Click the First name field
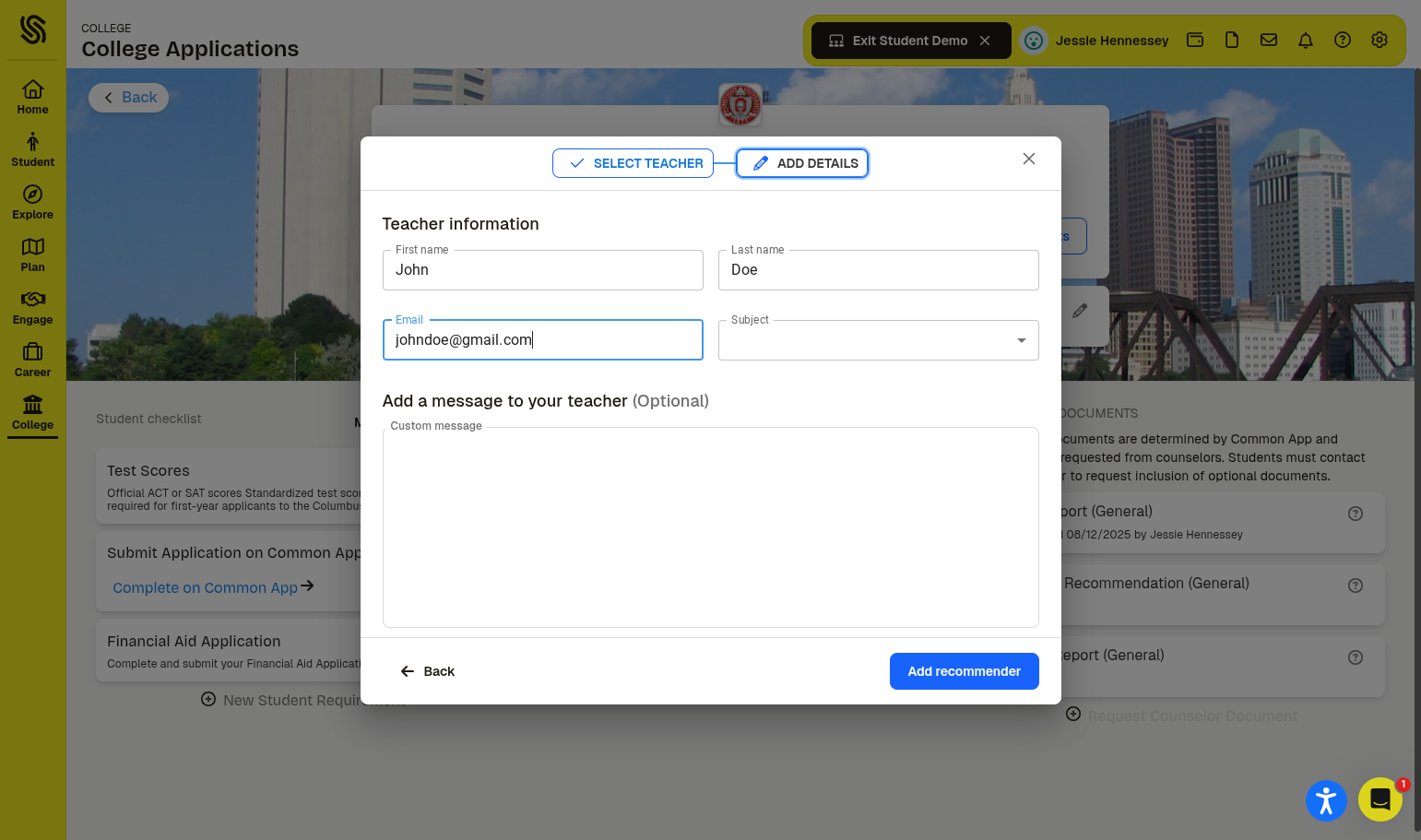 (x=543, y=270)
